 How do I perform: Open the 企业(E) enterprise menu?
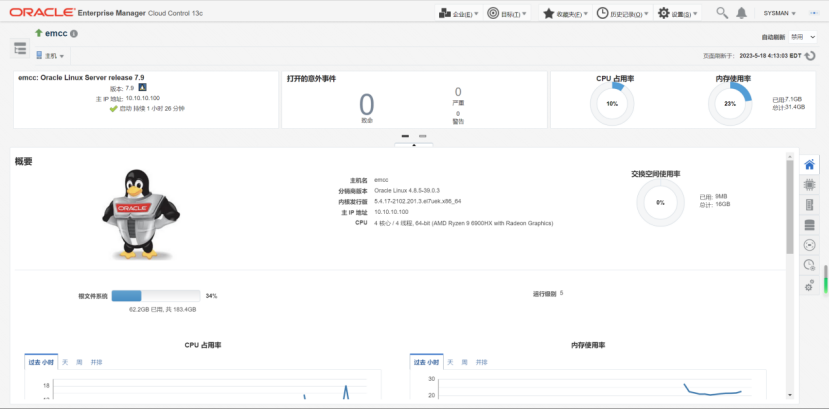(458, 13)
